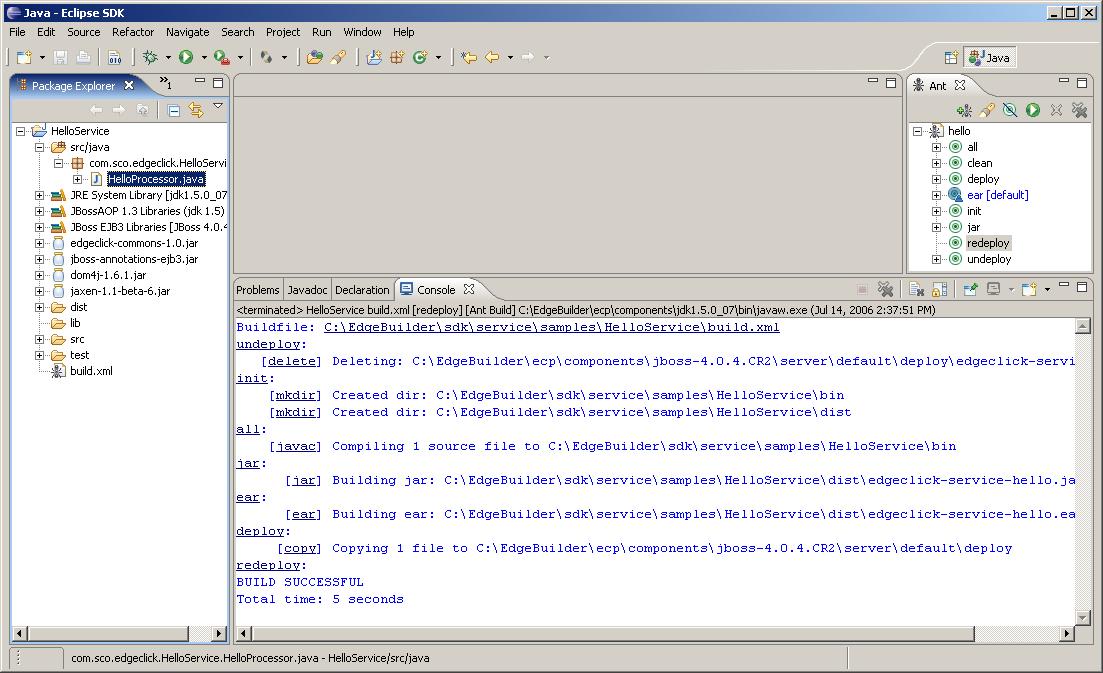Click Remove All Terminated Launches in Console

tap(885, 289)
